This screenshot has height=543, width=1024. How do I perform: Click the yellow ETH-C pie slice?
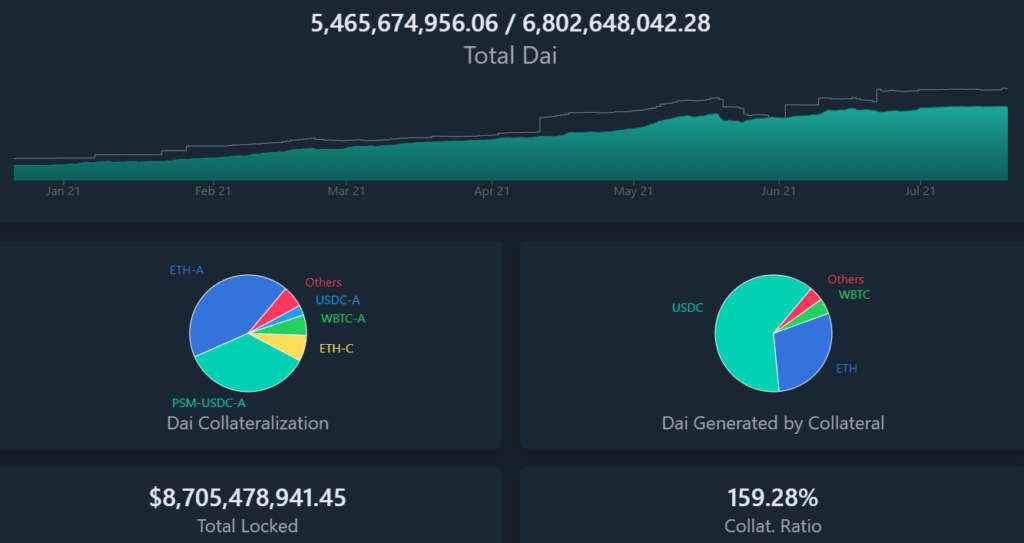[x=294, y=346]
